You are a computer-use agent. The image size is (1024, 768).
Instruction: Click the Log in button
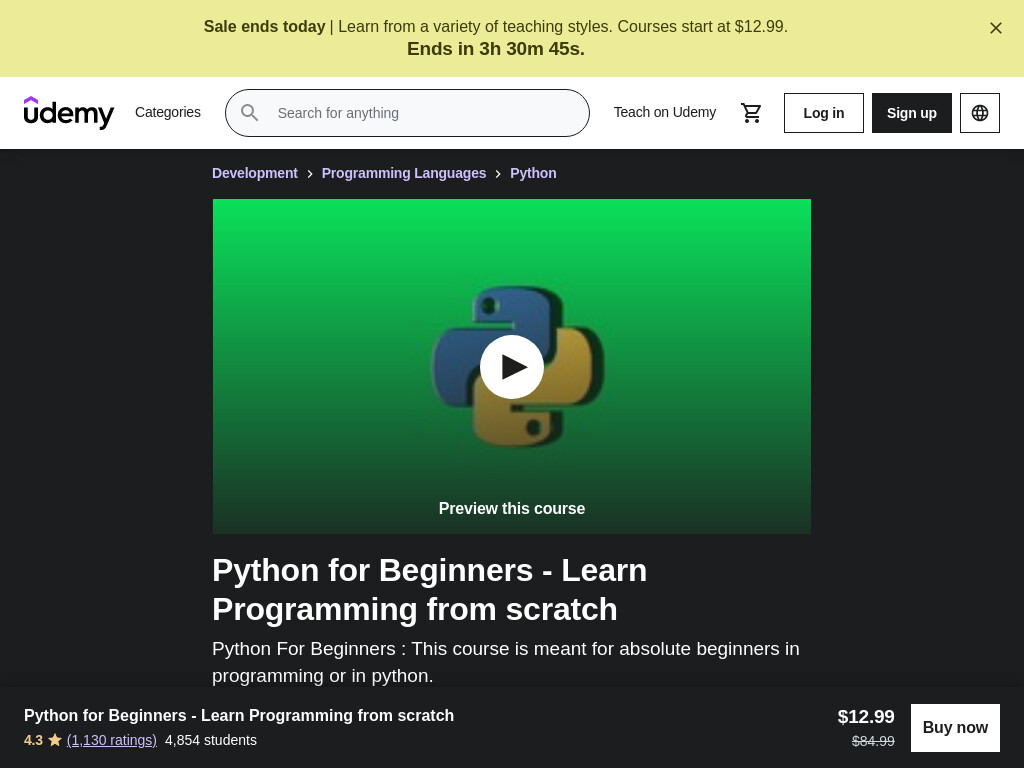(x=824, y=113)
